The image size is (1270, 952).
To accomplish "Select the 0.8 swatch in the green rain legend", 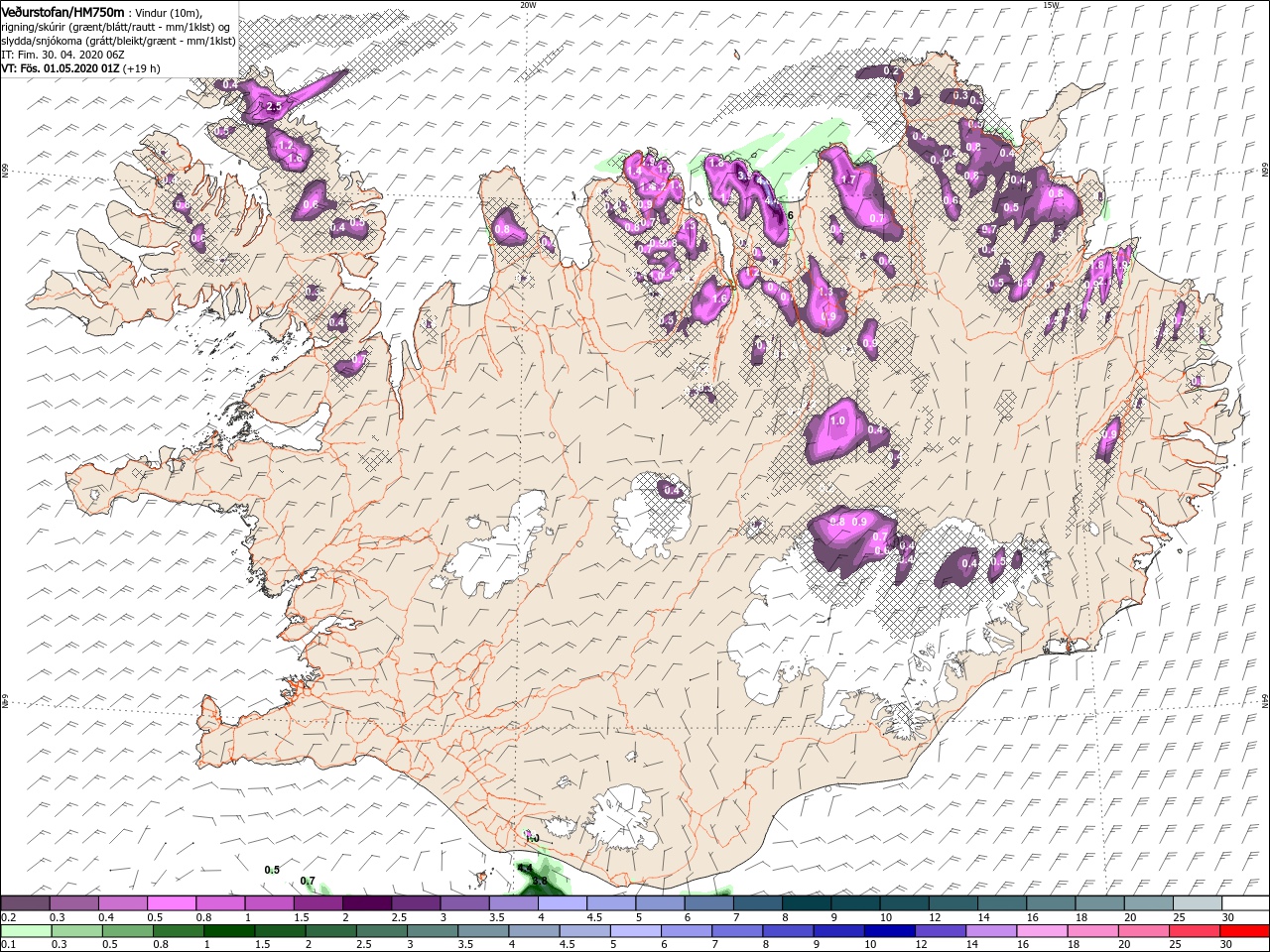I will (x=178, y=930).
